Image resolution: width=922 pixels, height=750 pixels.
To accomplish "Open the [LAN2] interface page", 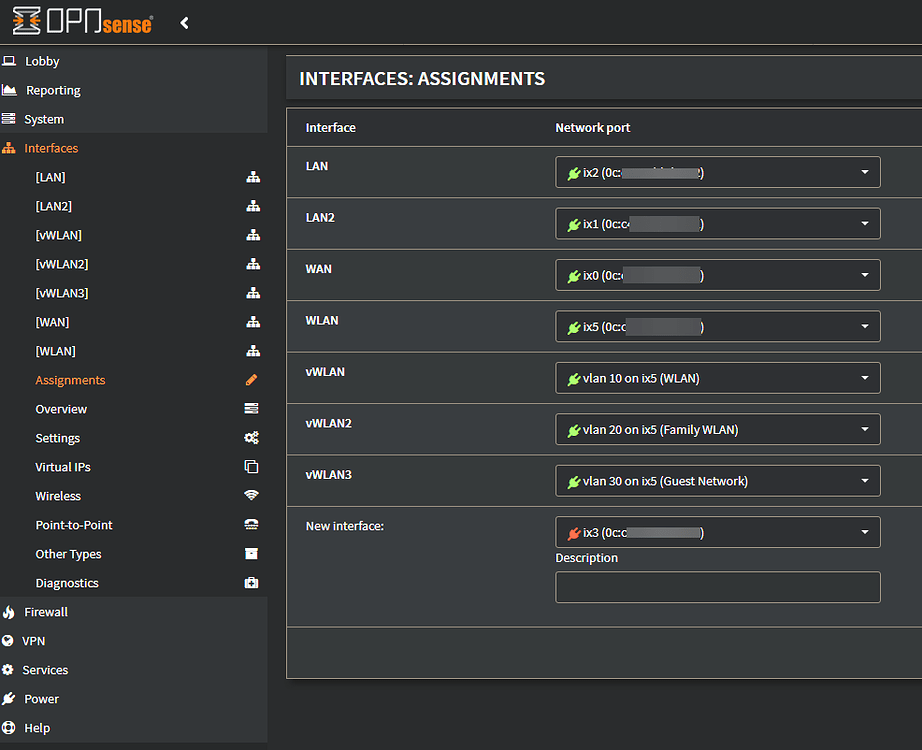I will click(56, 206).
